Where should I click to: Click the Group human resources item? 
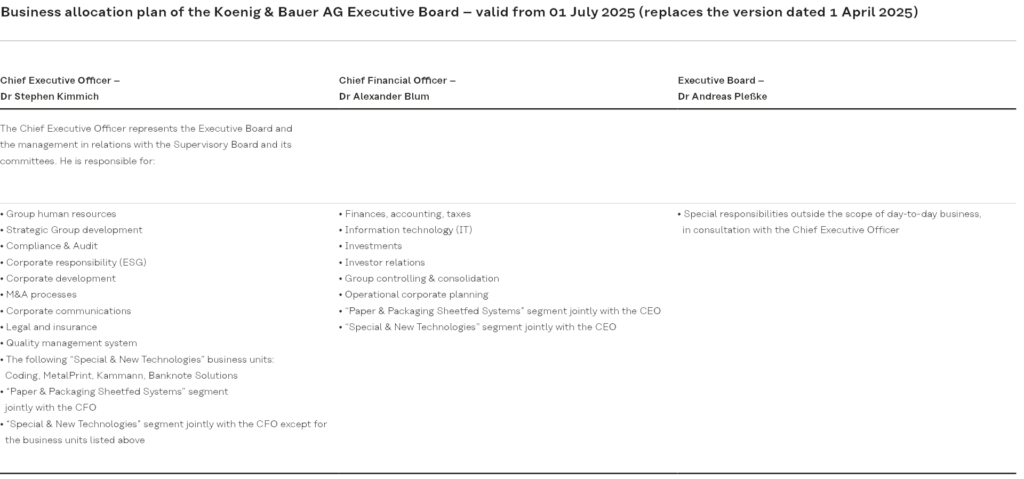coord(61,214)
